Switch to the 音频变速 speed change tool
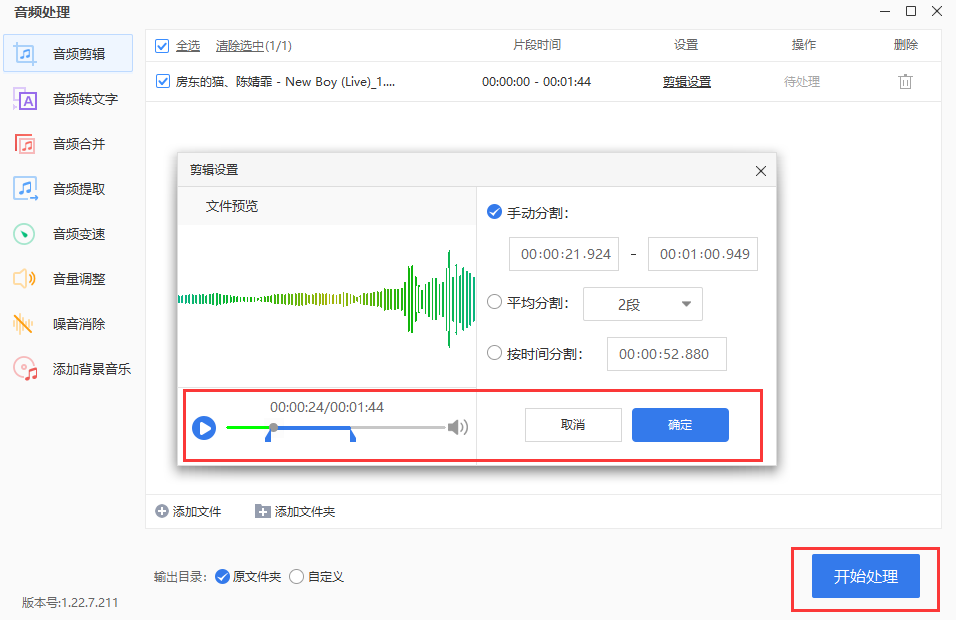The image size is (956, 620). (69, 233)
